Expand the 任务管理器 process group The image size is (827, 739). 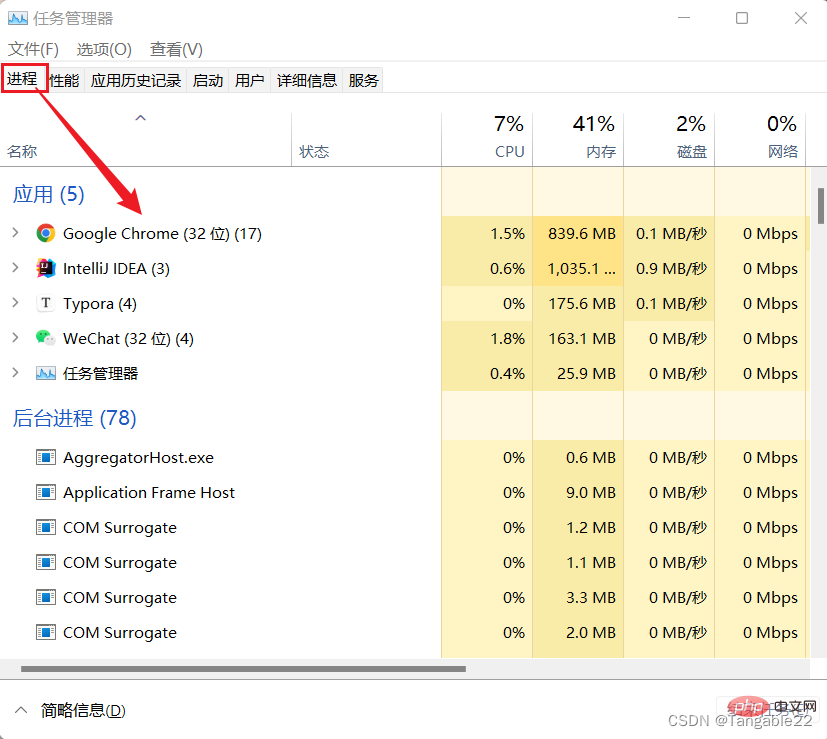(x=15, y=373)
